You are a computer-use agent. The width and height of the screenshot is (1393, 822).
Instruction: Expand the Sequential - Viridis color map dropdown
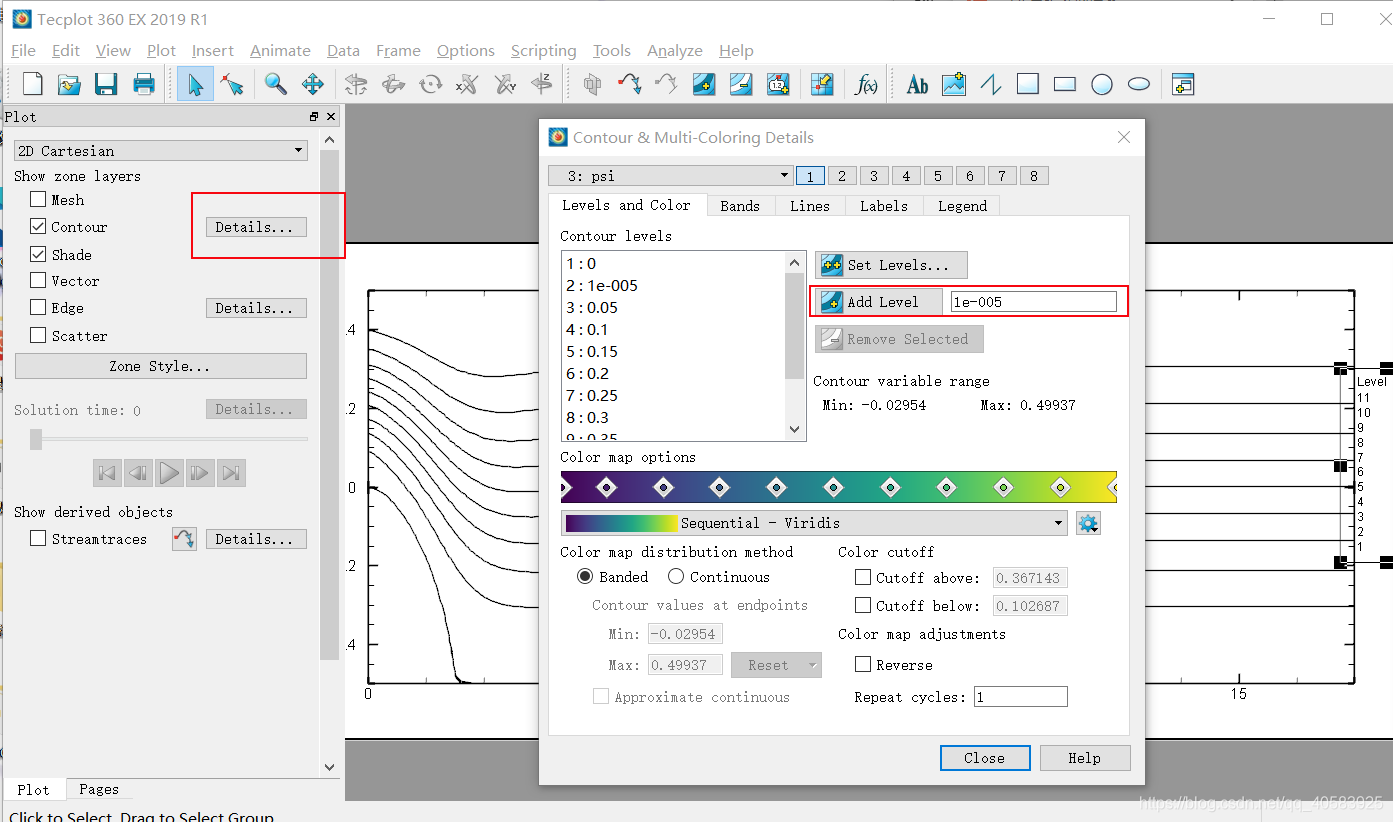pyautogui.click(x=816, y=523)
